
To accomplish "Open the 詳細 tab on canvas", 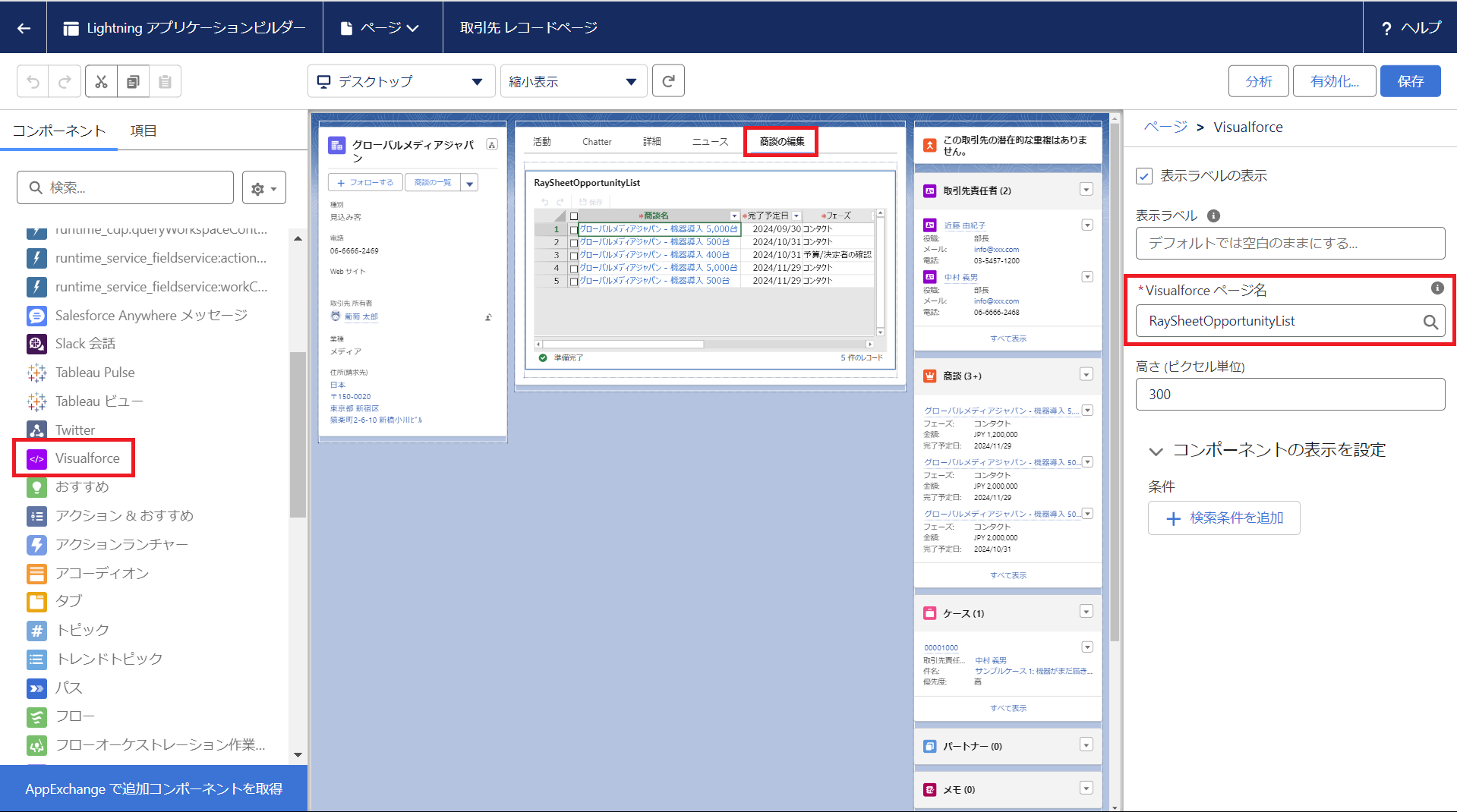I will click(652, 142).
